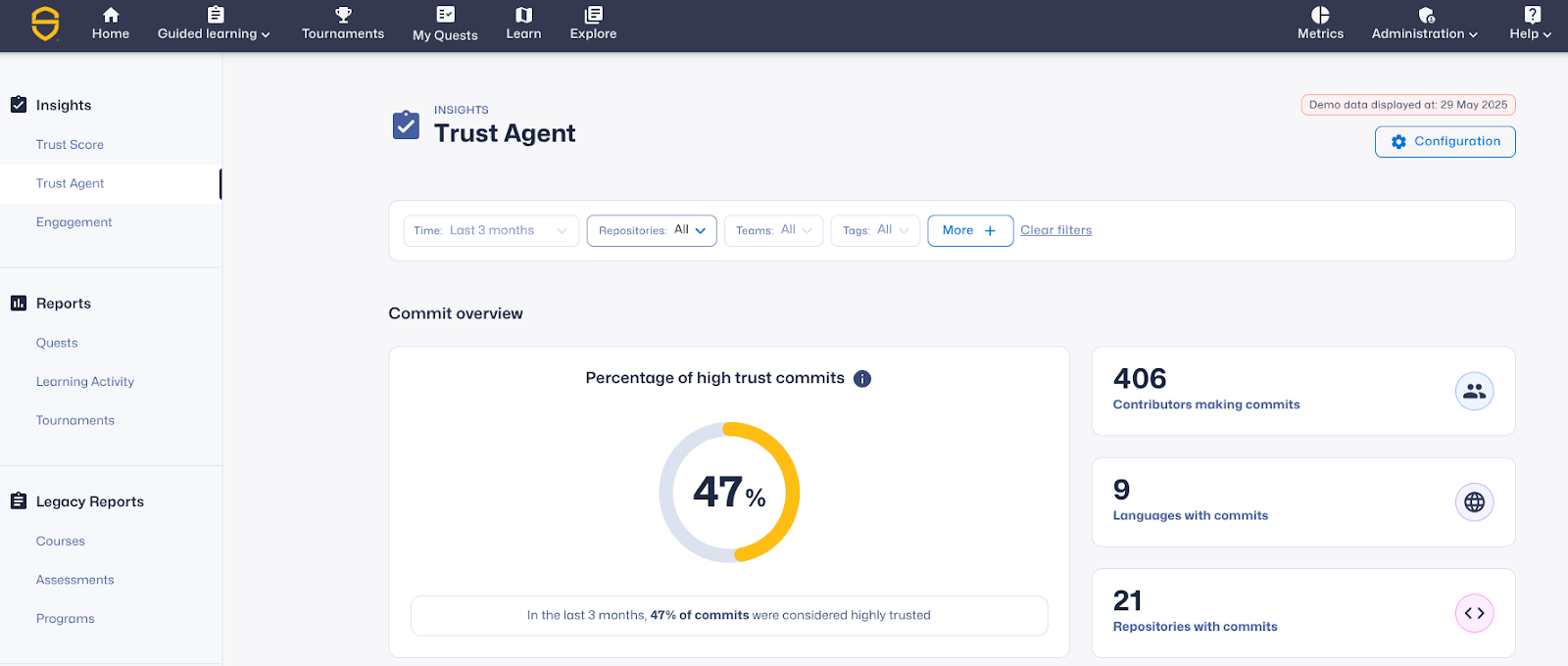Select Trust Score in the sidebar
Viewport: 1568px width, 666px height.
70,145
